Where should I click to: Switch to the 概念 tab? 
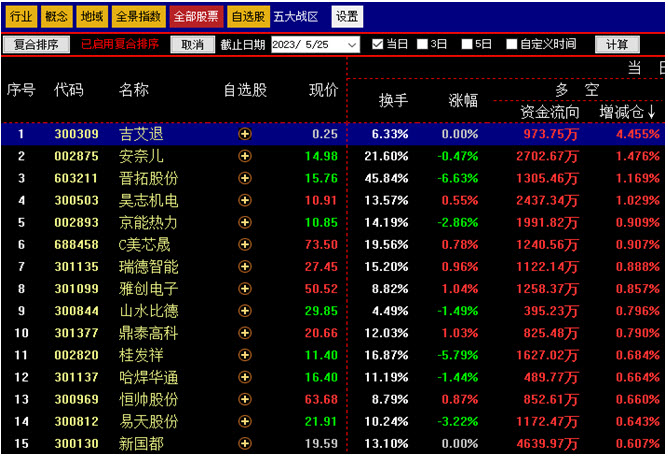(56, 17)
